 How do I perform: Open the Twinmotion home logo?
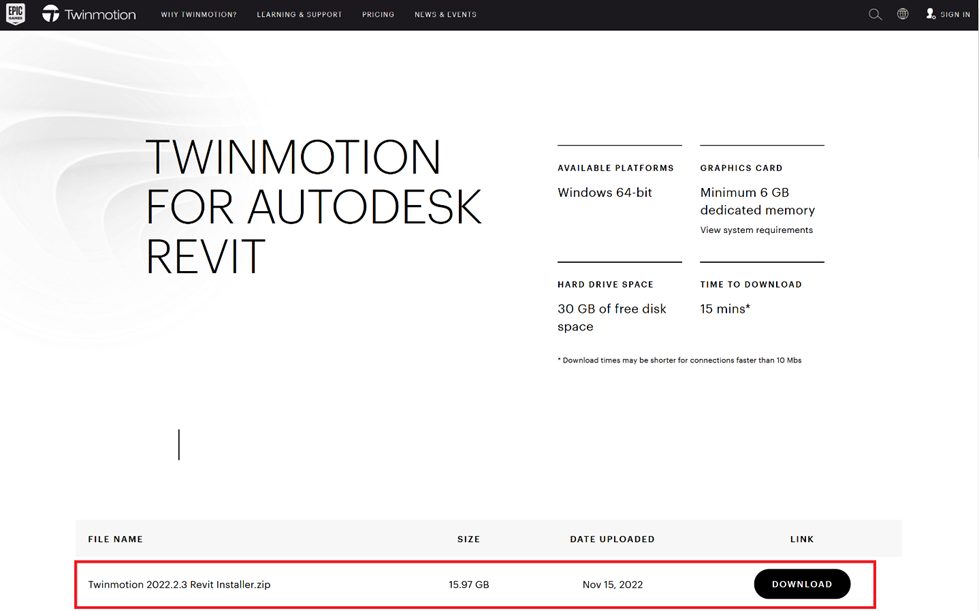pyautogui.click(x=89, y=14)
